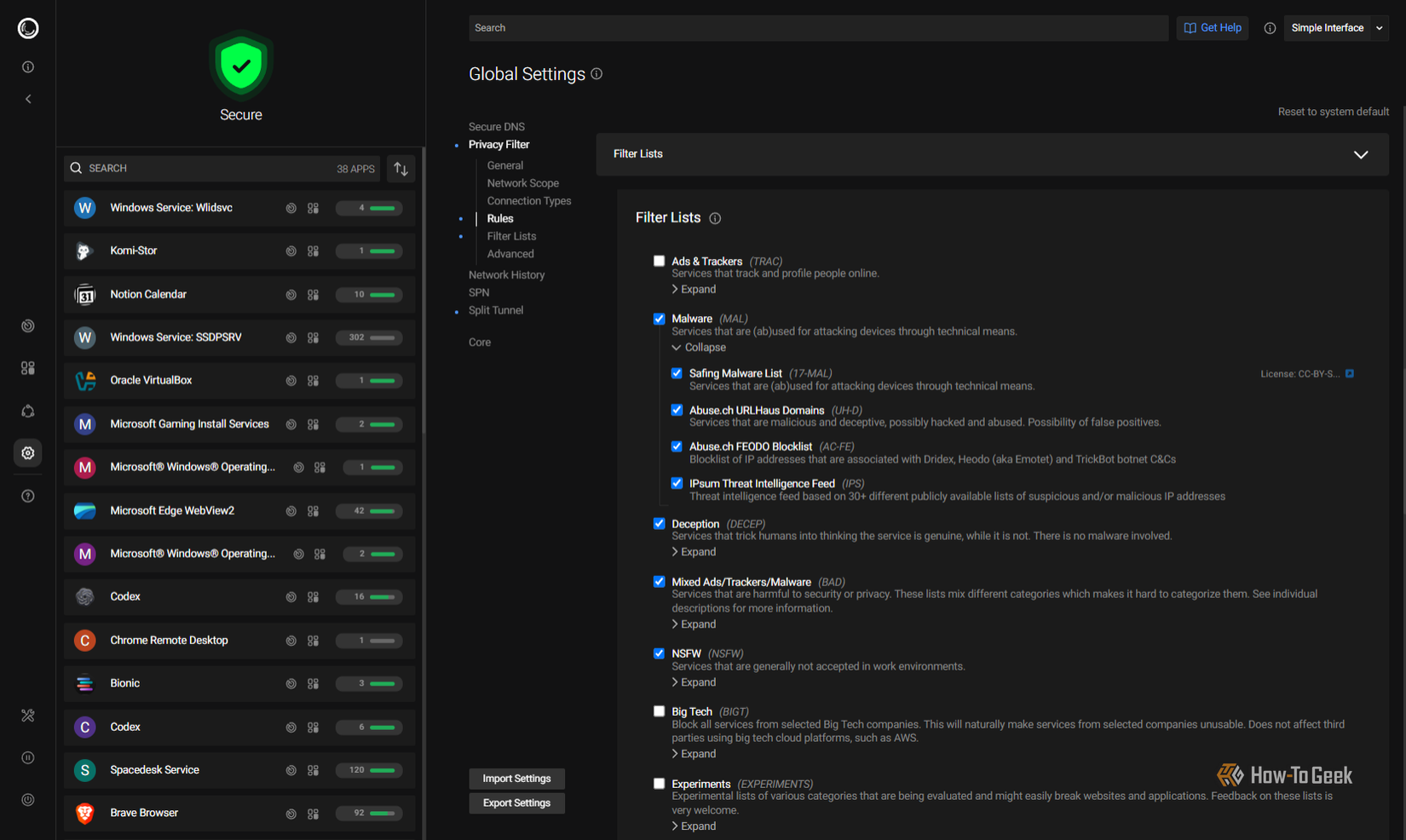Screen dimensions: 1406x840
Task: Uncheck the Deception filter list
Action: (x=659, y=523)
